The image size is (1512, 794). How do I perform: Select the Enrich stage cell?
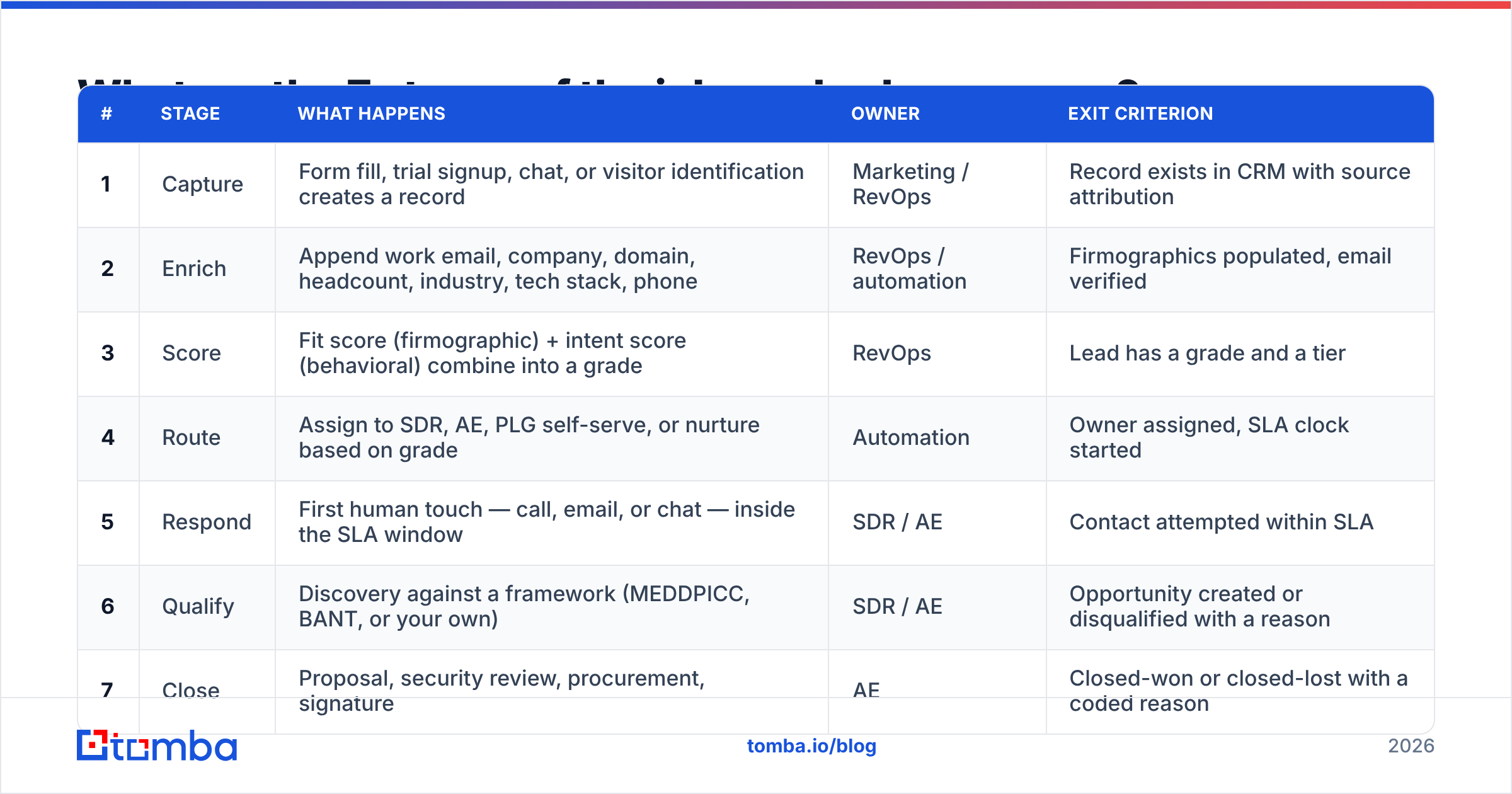point(207,269)
